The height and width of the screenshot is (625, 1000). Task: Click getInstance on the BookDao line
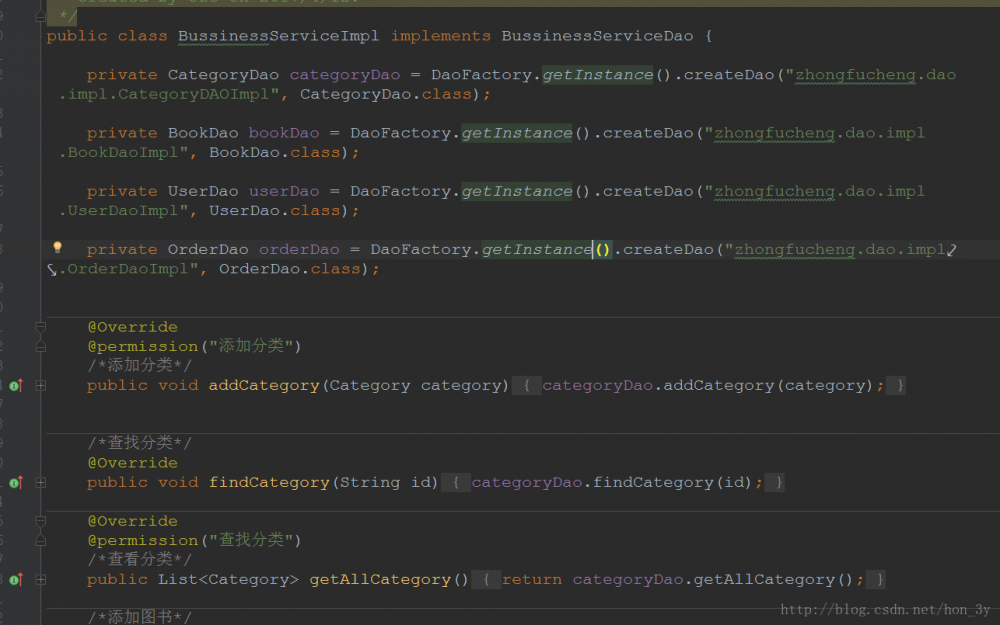517,133
